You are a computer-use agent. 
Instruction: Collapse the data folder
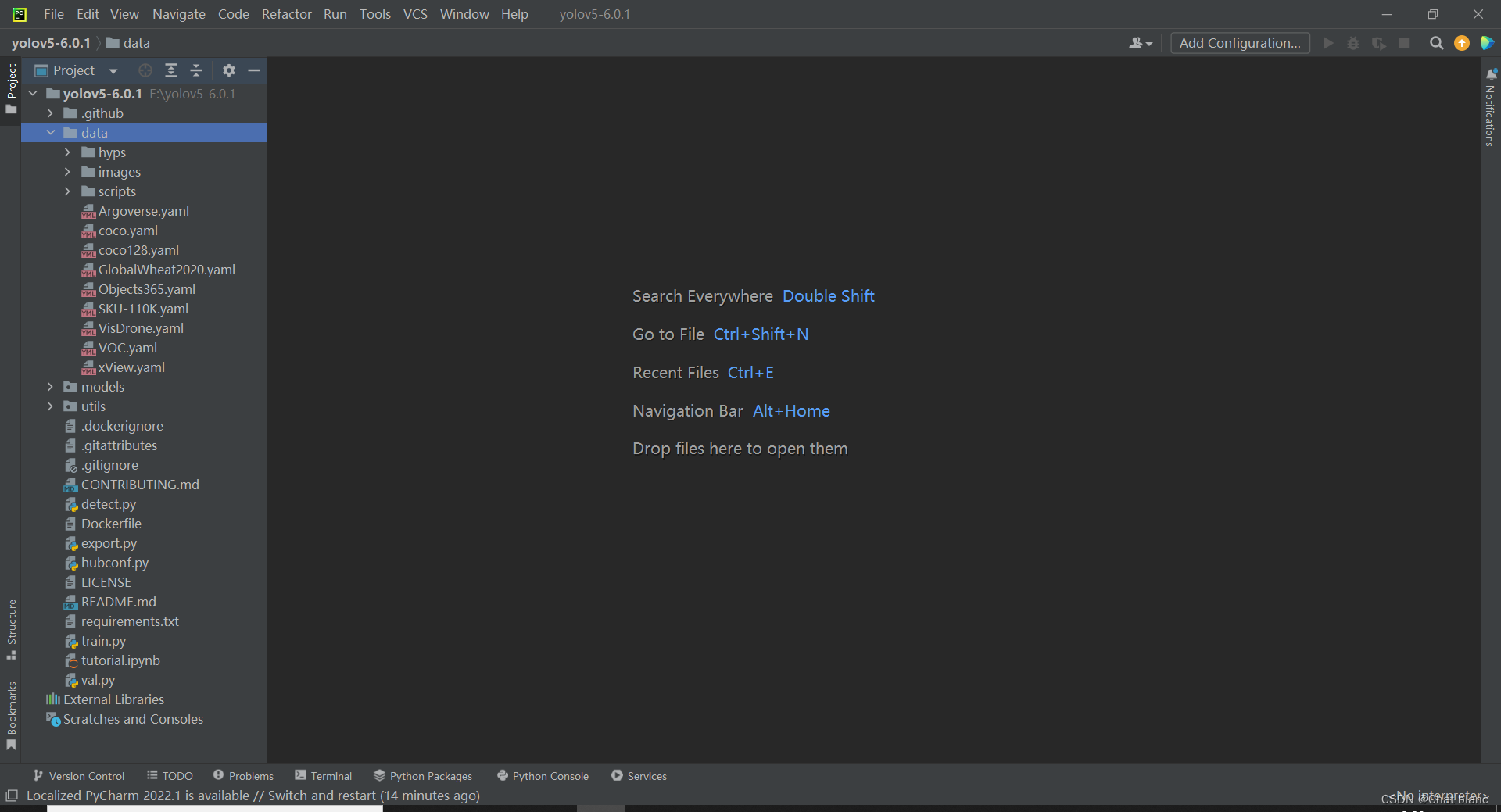tap(50, 133)
